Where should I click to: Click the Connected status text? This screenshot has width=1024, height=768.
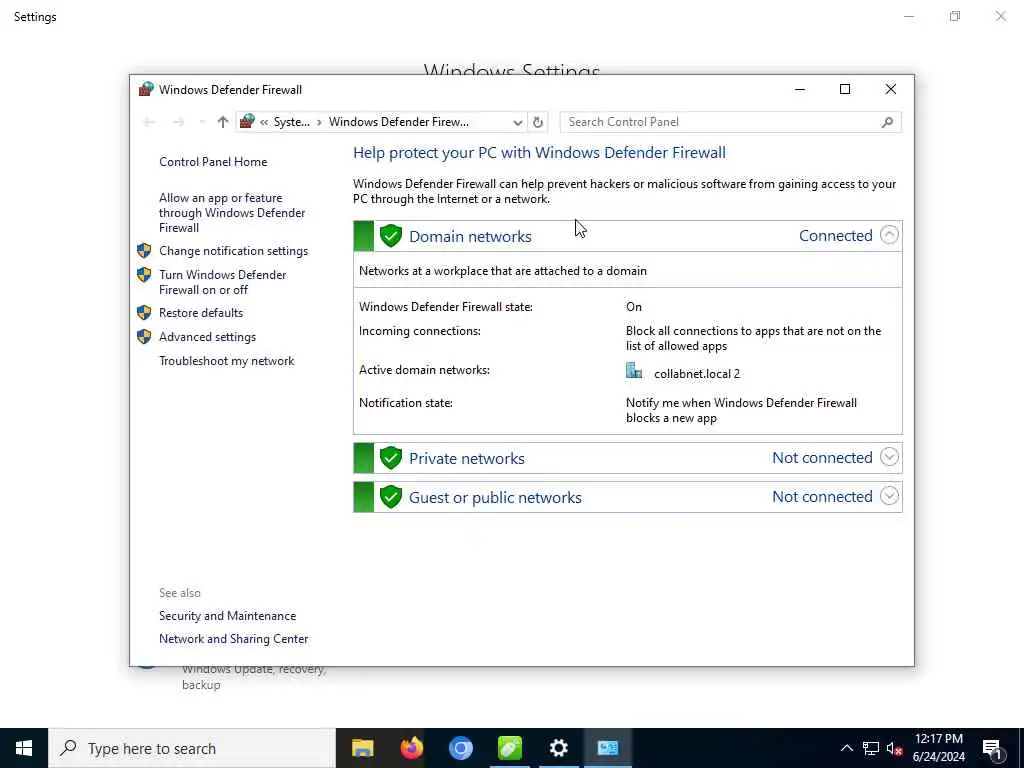point(835,236)
